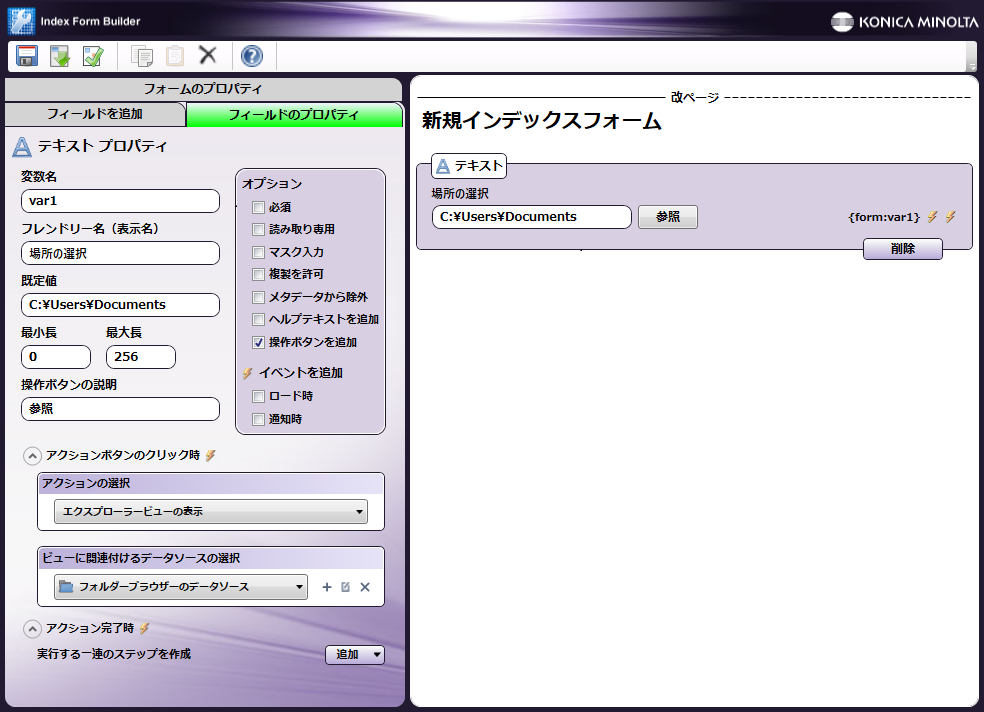This screenshot has width=984, height=712.
Task: Switch to the フィールドを追加 tab
Action: click(x=95, y=115)
